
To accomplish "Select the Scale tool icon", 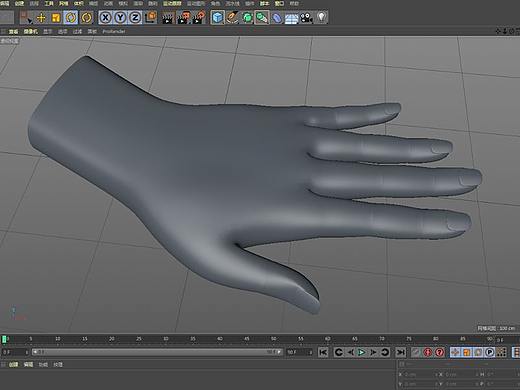I will coord(56,17).
